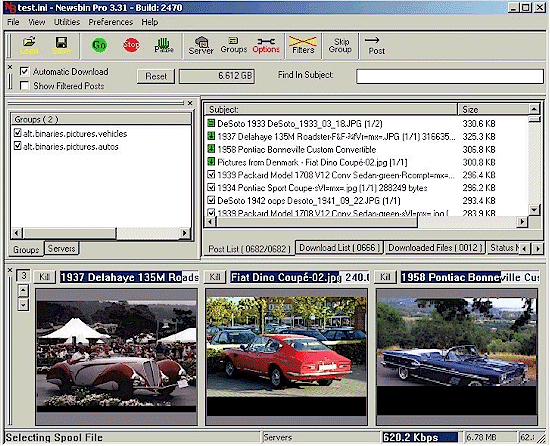Viewport: 550px width, 446px height.
Task: Click the right arrow of the tab strip
Action: (x=537, y=249)
